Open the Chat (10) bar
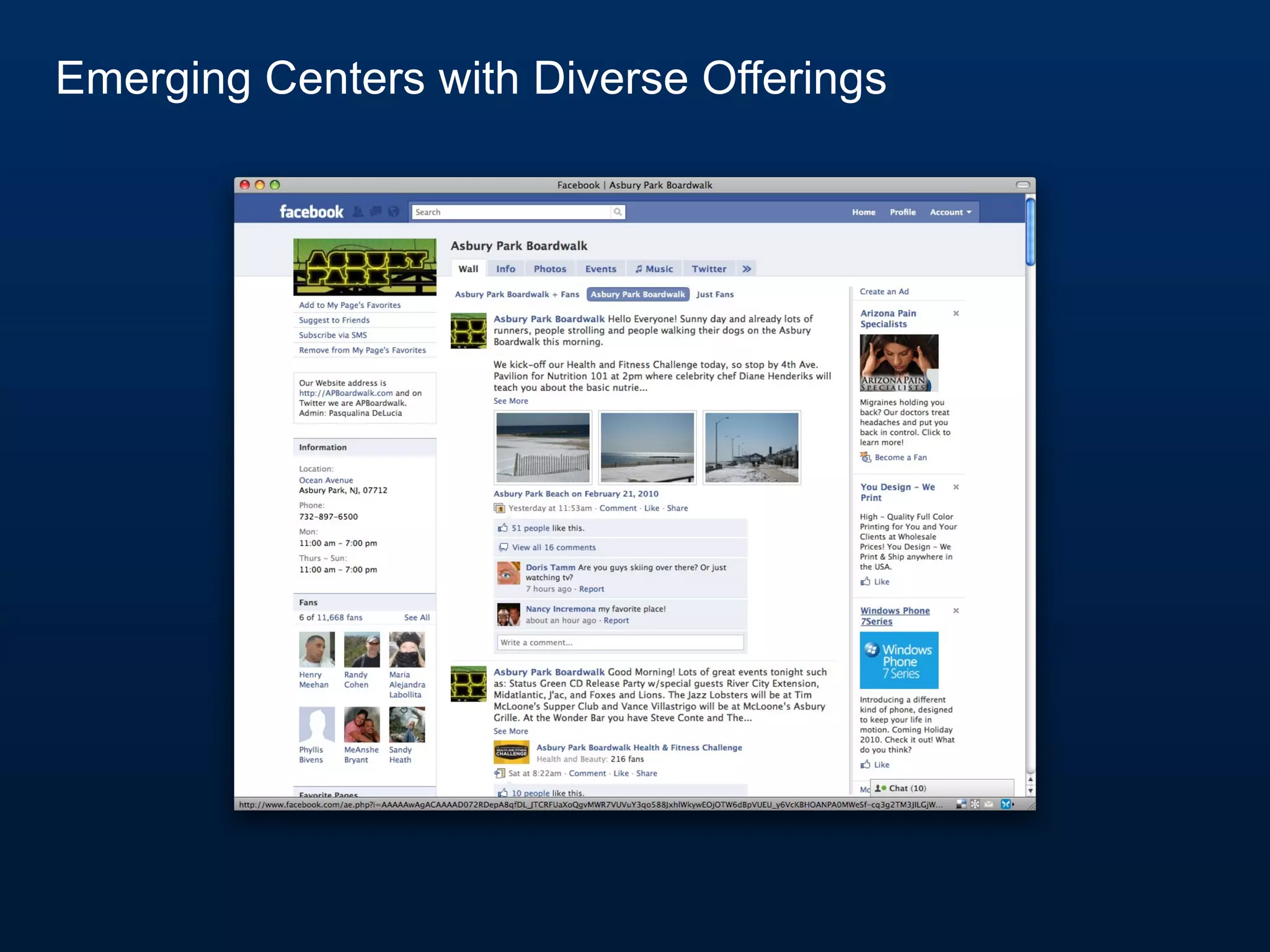This screenshot has height=952, width=1270. point(942,788)
